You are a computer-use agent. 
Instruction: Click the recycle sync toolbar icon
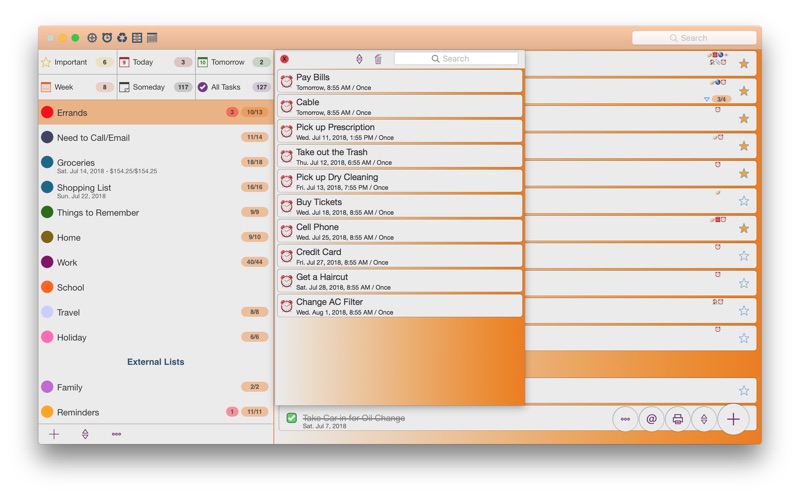(122, 38)
